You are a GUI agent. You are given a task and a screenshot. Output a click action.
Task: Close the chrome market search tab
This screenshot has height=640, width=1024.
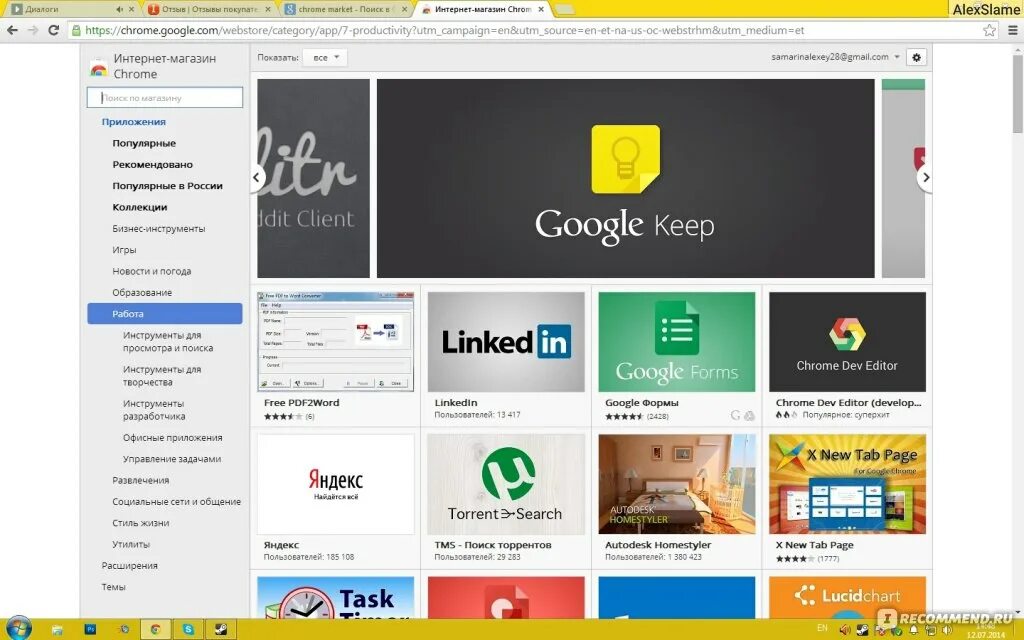[x=404, y=9]
